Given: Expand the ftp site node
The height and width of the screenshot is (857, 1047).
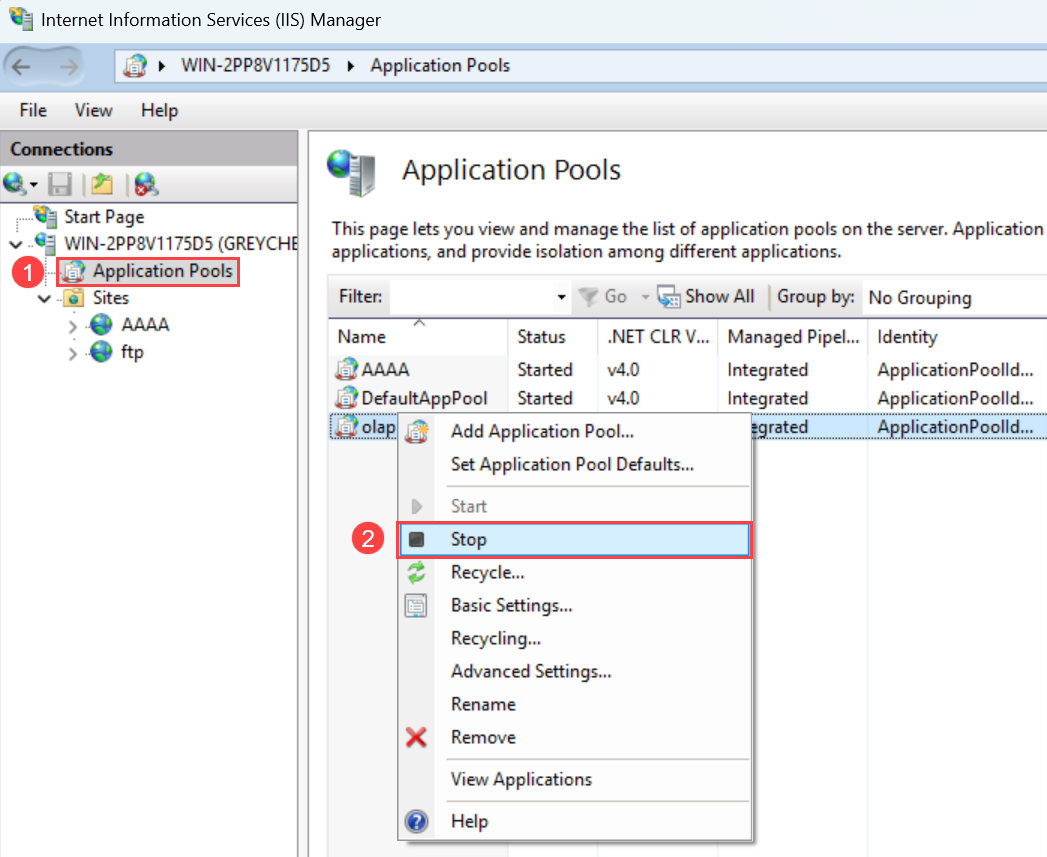Looking at the screenshot, I should pos(73,352).
